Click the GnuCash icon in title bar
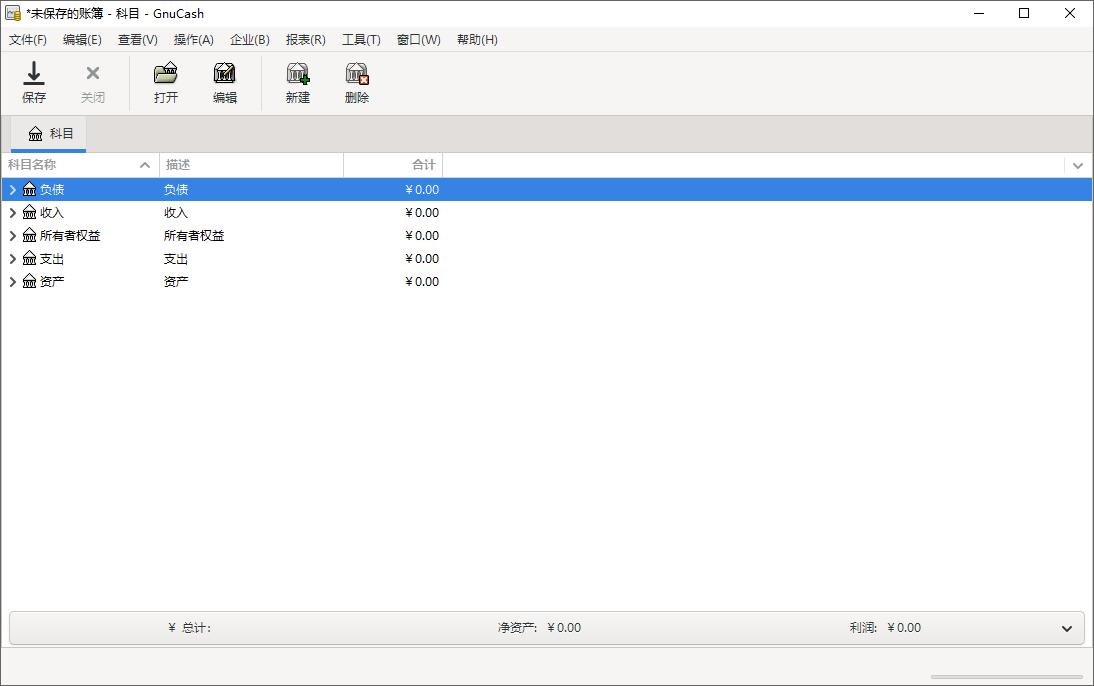This screenshot has height=686, width=1094. [13, 13]
